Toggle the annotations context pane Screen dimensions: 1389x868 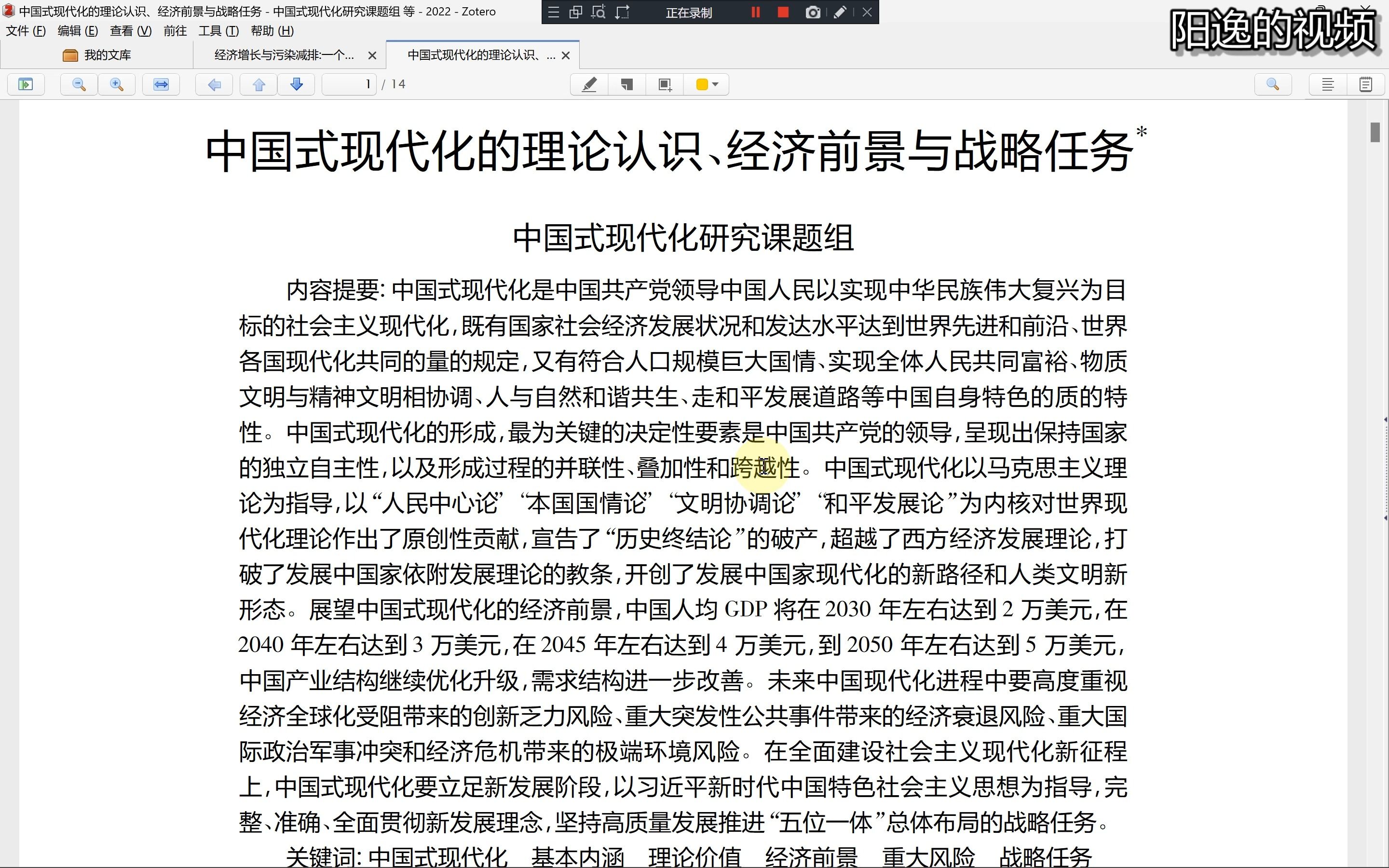1365,84
